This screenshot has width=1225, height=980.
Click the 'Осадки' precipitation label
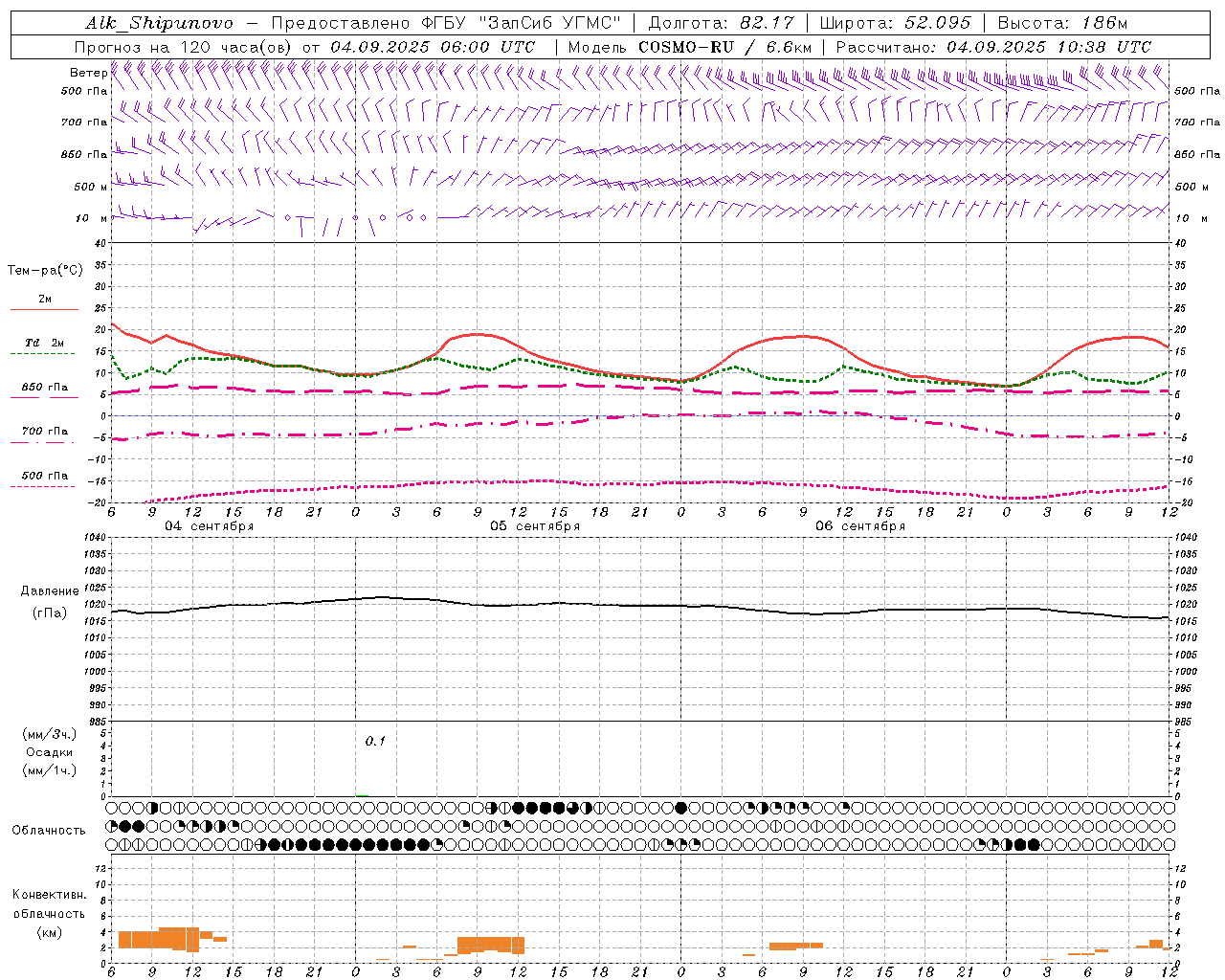[x=49, y=752]
